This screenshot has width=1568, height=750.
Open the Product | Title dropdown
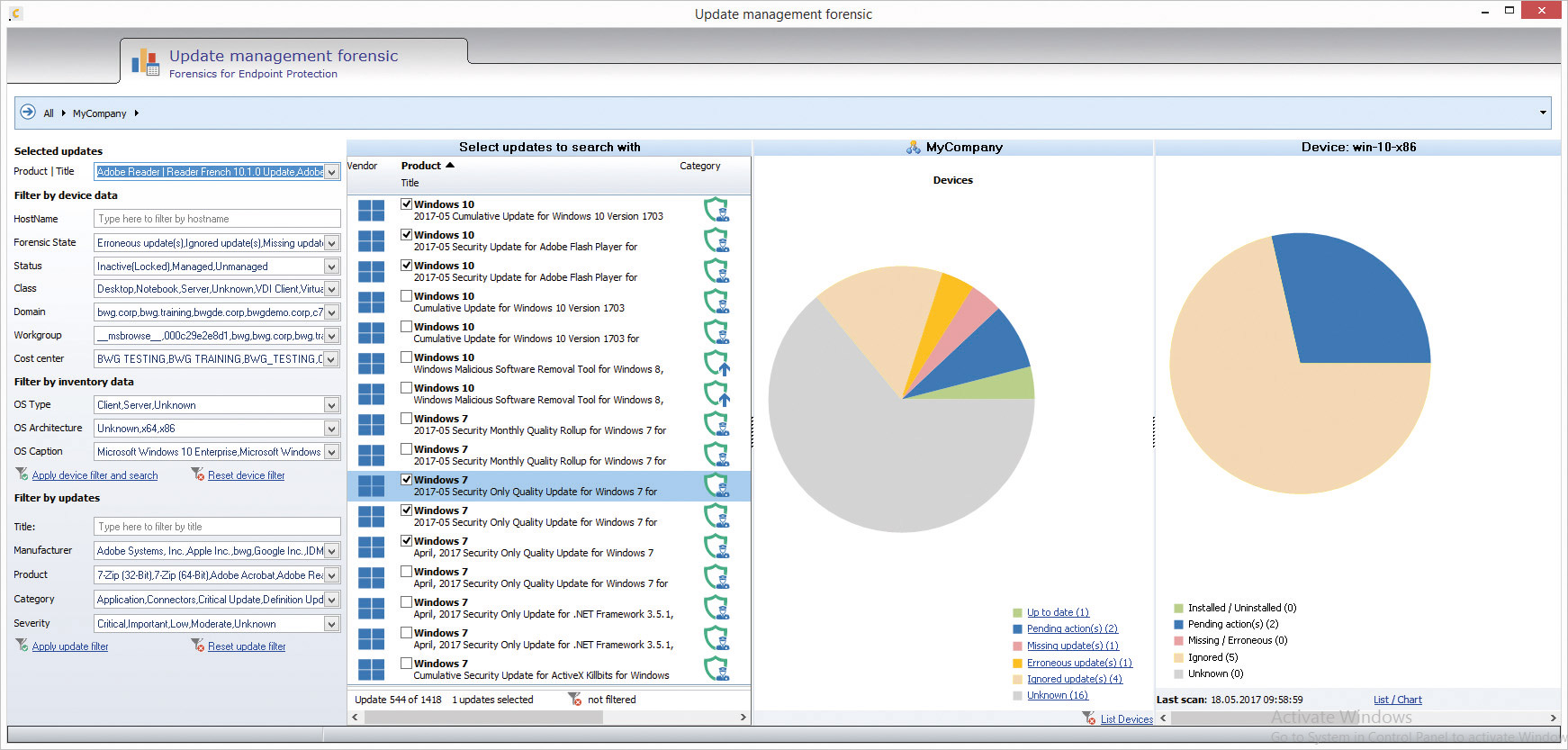point(332,172)
